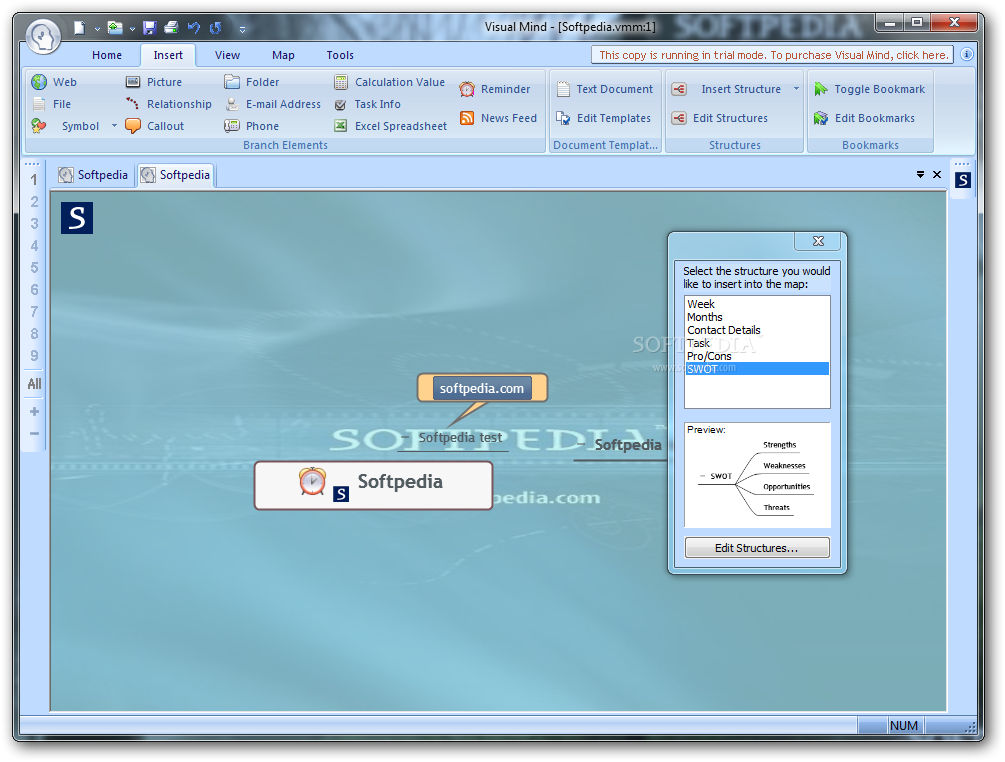Insert a Calculation Value element
This screenshot has height=762, width=1005.
click(389, 82)
